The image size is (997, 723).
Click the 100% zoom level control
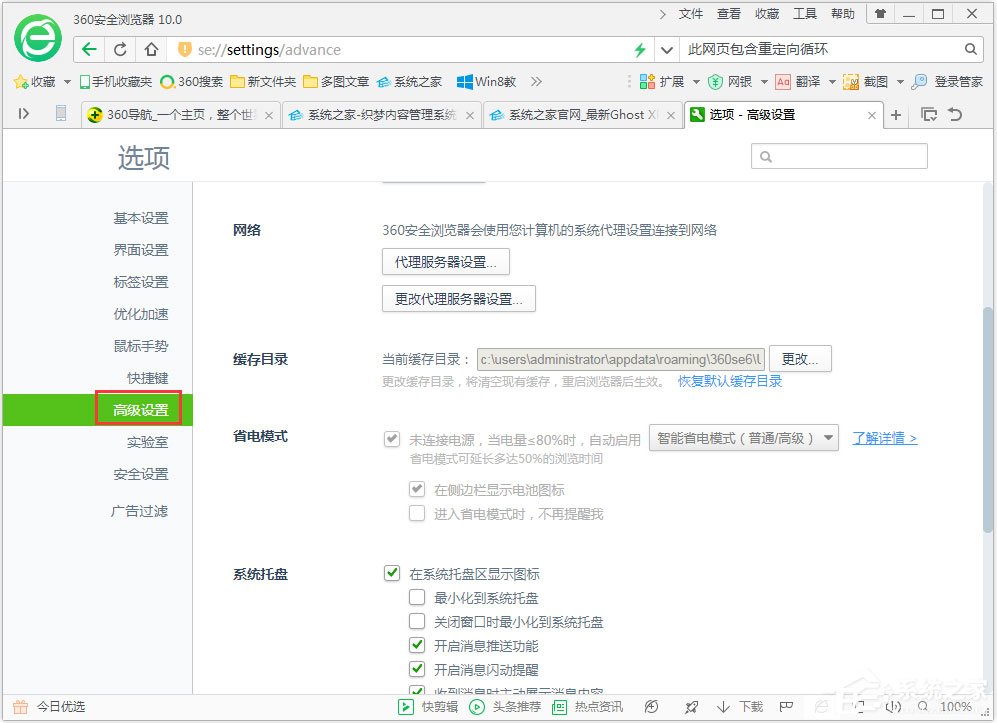(955, 706)
